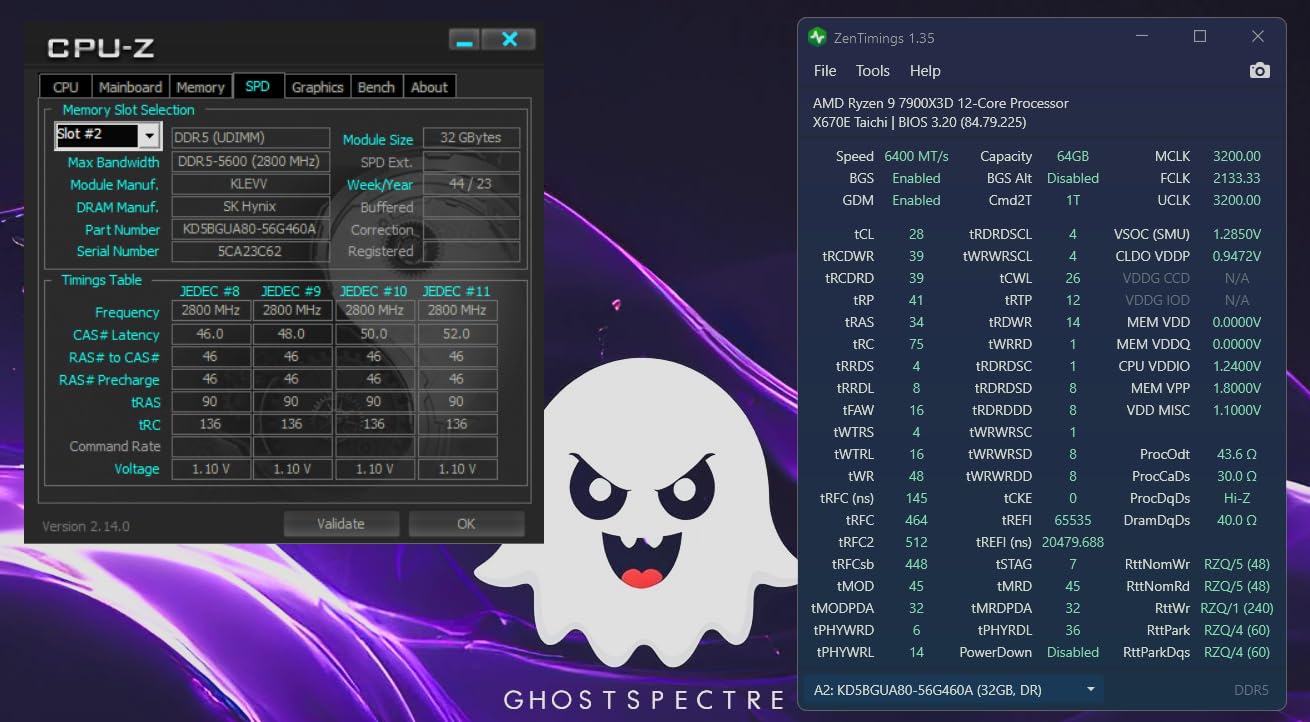
Task: Click the DDR5 (UDIMM) memory type field
Action: 250,137
